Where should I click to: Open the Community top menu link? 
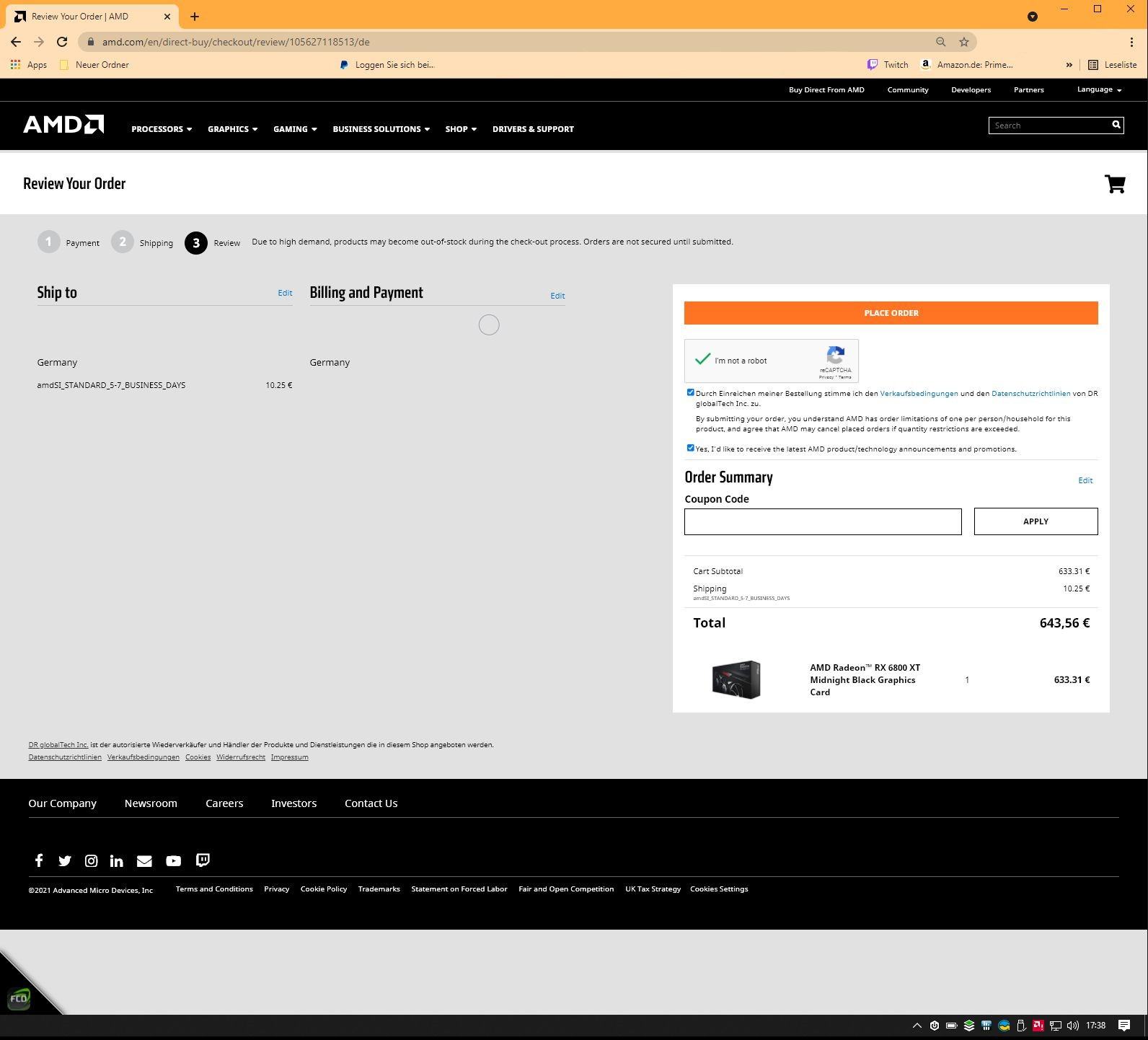908,90
